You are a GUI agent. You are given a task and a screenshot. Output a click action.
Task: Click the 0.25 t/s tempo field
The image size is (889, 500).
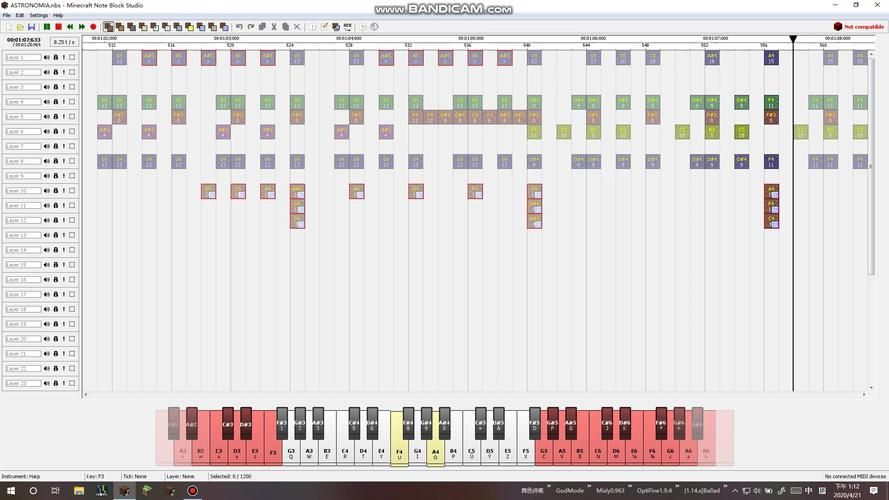pyautogui.click(x=64, y=42)
